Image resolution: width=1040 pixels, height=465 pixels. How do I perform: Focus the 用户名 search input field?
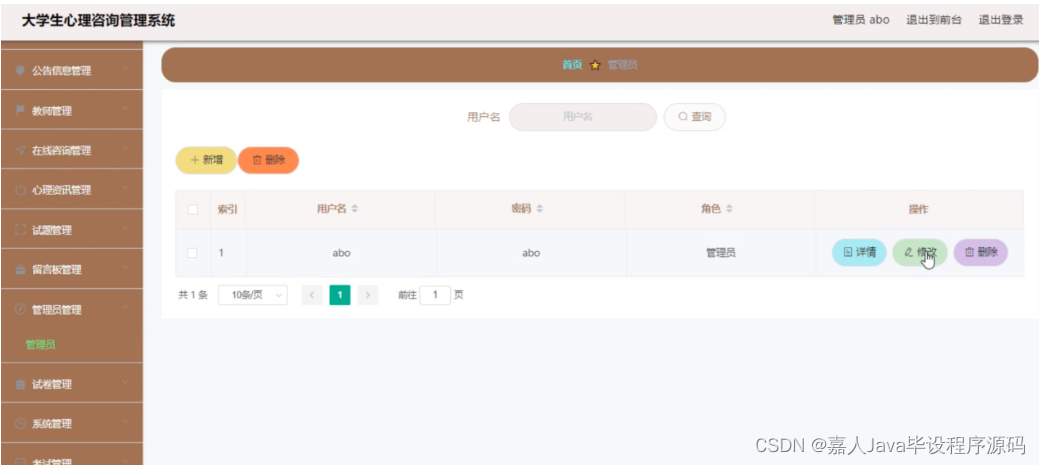tap(582, 117)
